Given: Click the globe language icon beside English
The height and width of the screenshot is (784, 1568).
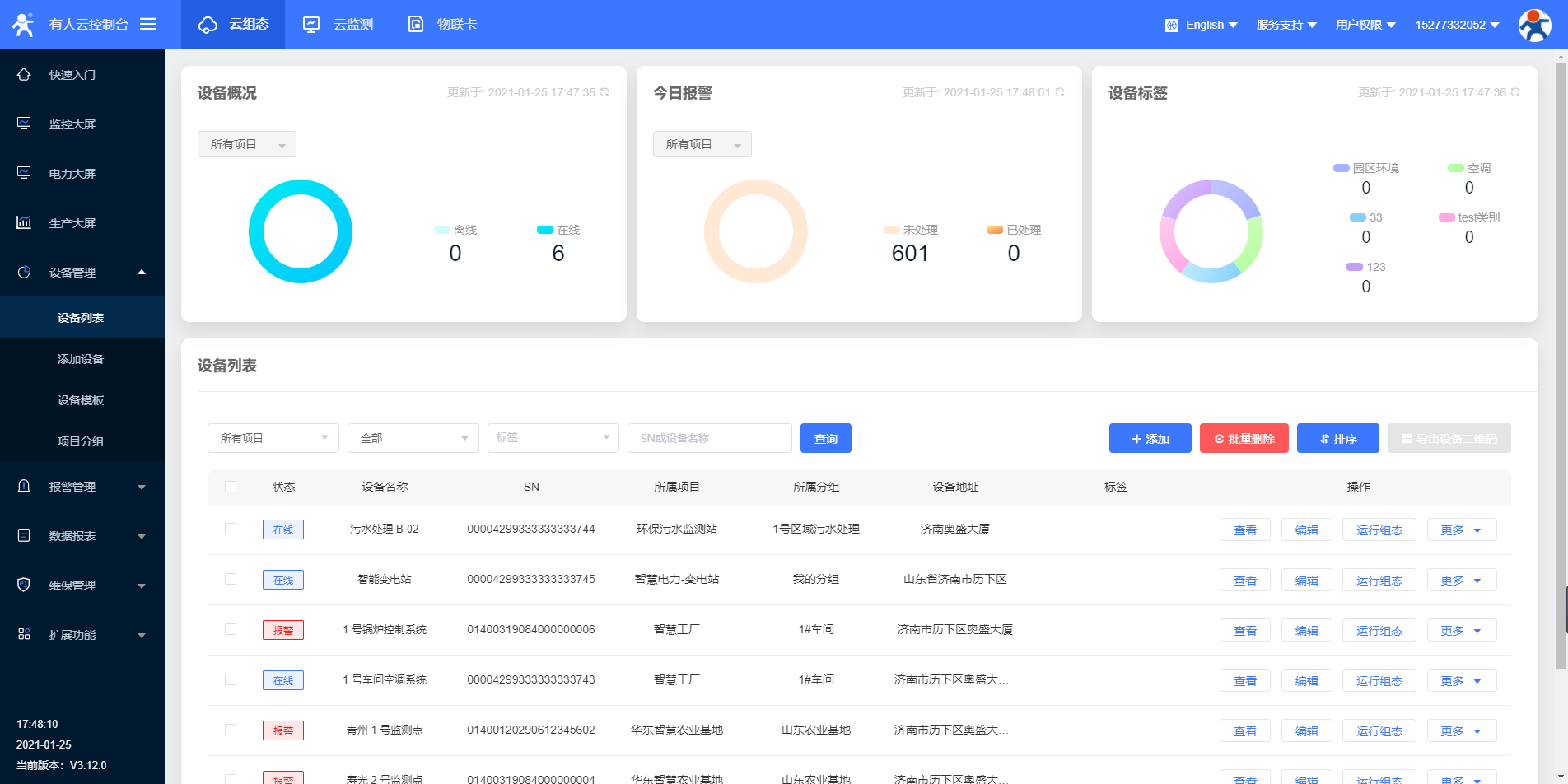Looking at the screenshot, I should point(1172,26).
